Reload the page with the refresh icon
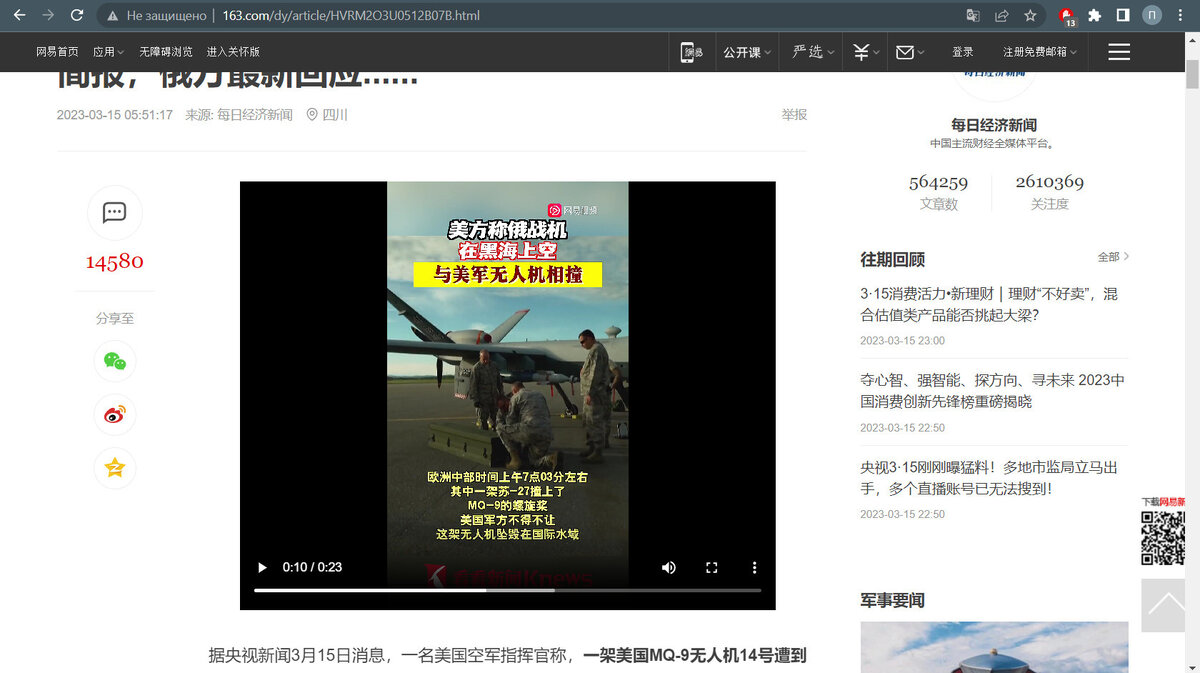This screenshot has width=1200, height=673. pos(77,15)
